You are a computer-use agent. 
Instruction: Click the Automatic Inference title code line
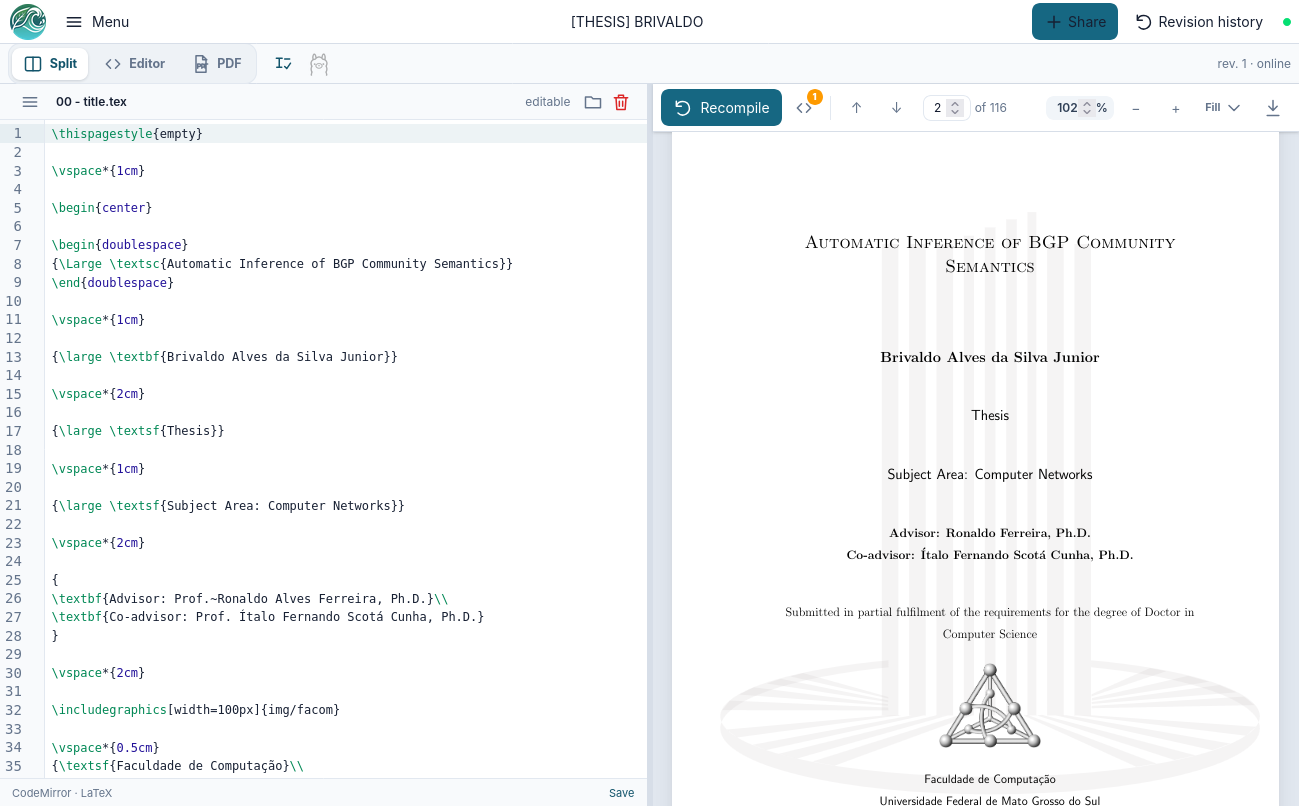click(x=282, y=264)
